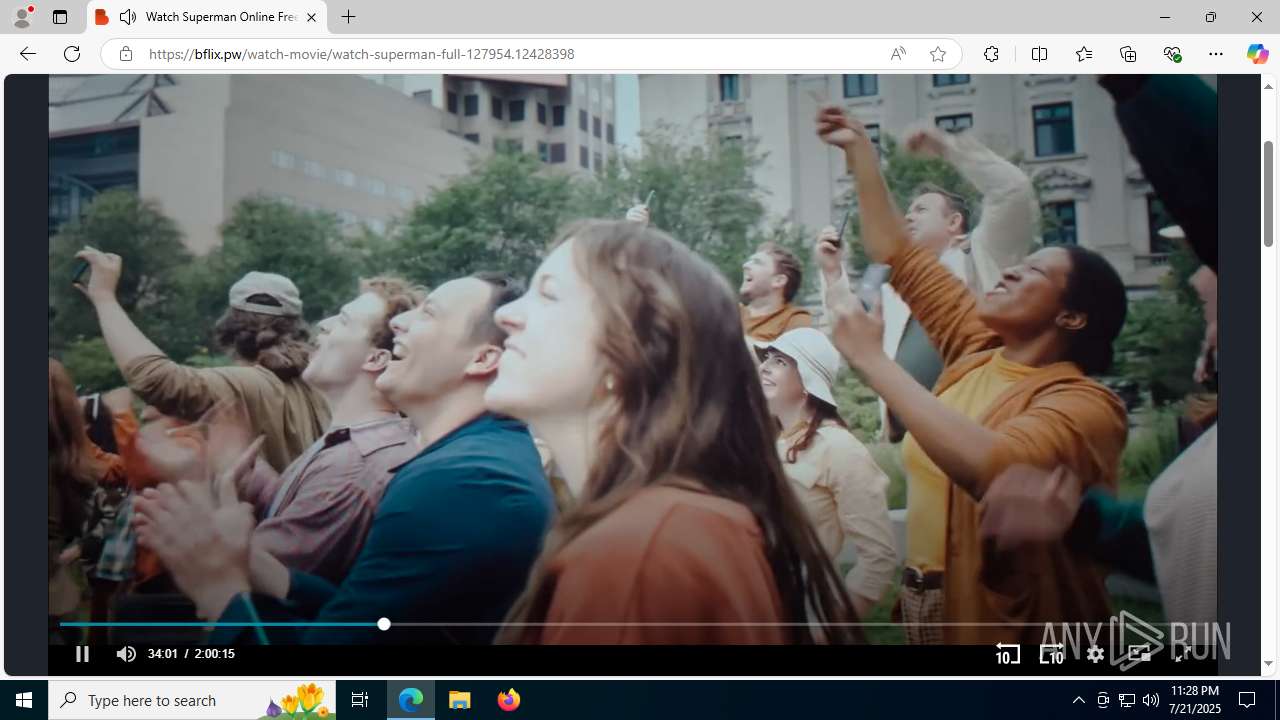Open the Windows Start menu
The height and width of the screenshot is (720, 1280).
24,700
